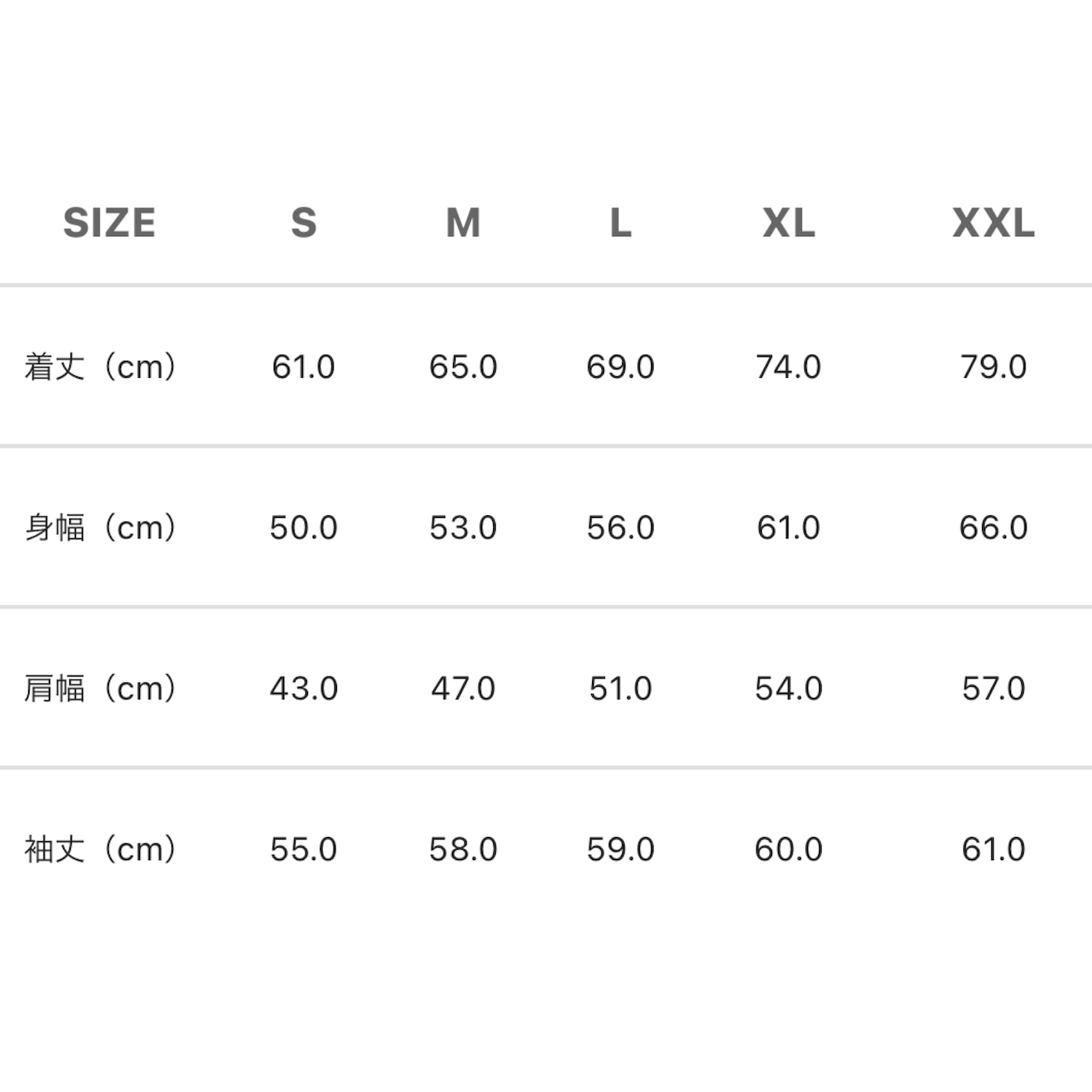Select the M size header
This screenshot has height=1092, width=1092.
pyautogui.click(x=463, y=224)
